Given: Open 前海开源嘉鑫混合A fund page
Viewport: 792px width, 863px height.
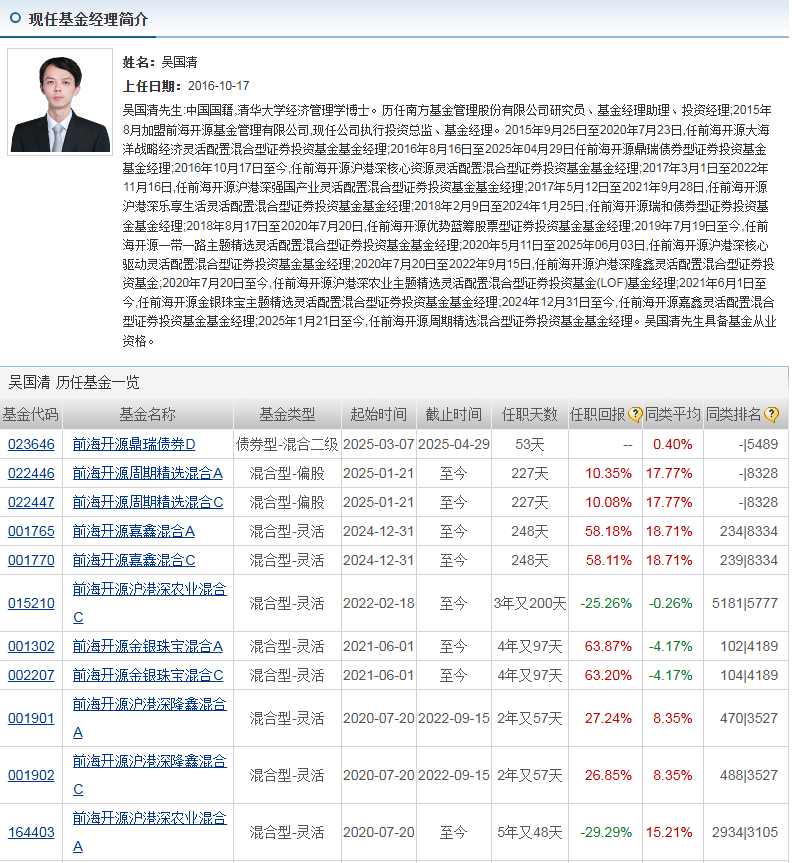Looking at the screenshot, I should pyautogui.click(x=134, y=532).
